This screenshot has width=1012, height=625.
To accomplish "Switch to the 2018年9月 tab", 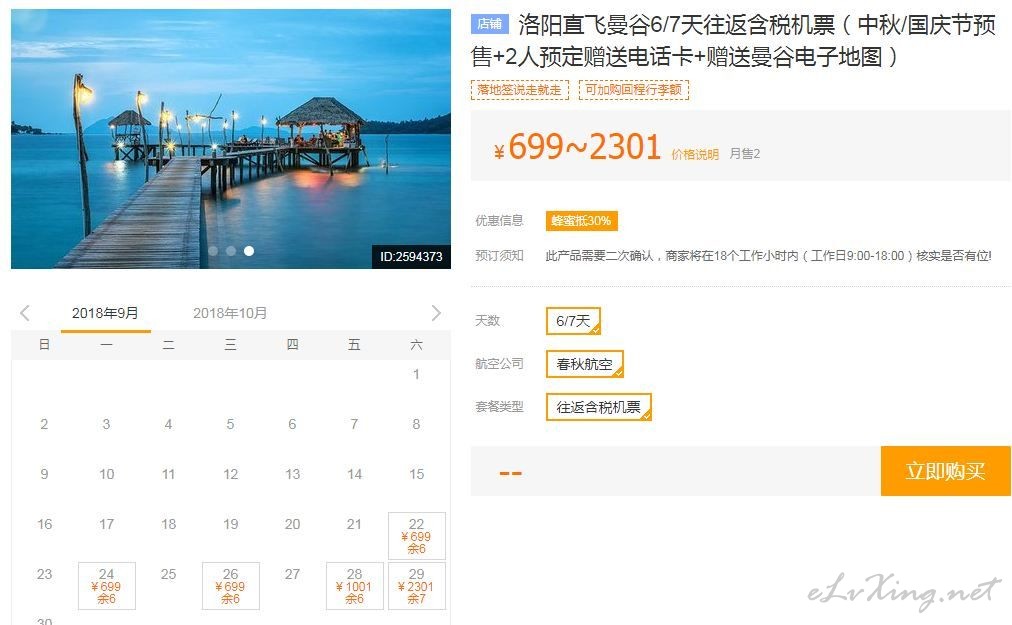I will [105, 313].
